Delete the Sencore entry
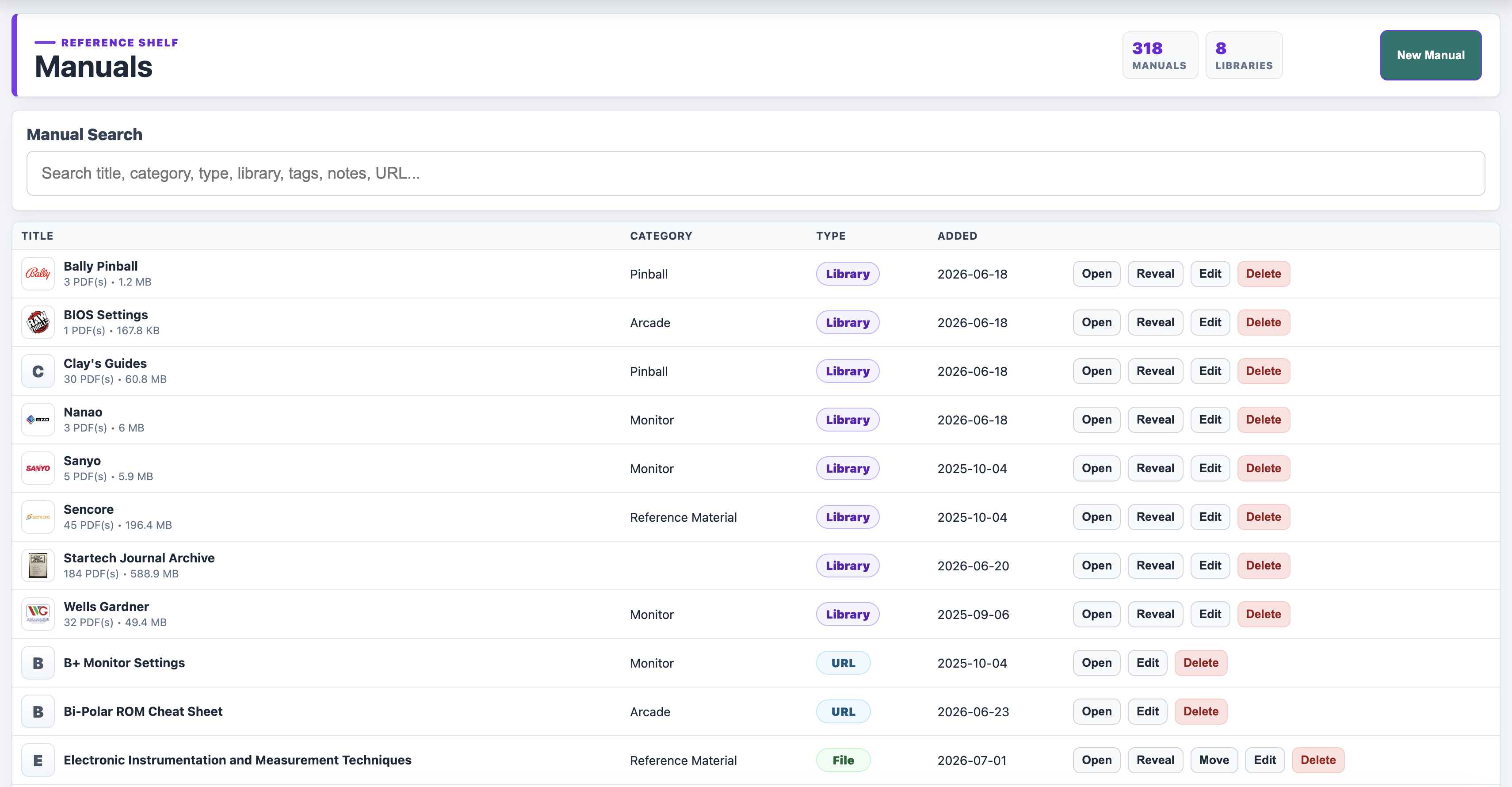Viewport: 1512px width, 787px height. click(1263, 518)
